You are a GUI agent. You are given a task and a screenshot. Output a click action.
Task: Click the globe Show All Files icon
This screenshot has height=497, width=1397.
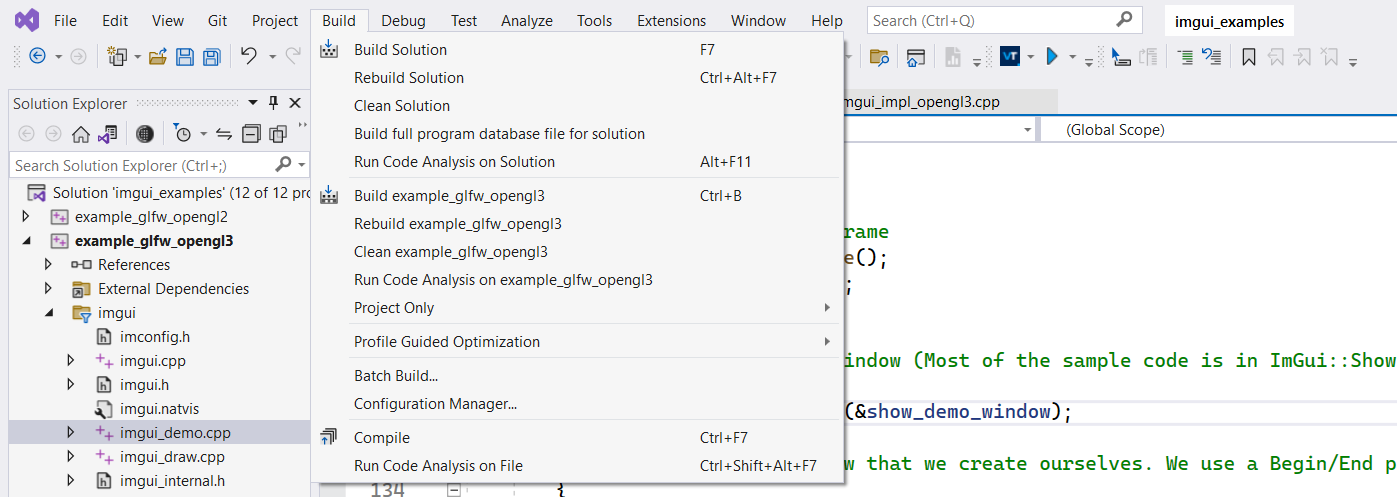145,133
